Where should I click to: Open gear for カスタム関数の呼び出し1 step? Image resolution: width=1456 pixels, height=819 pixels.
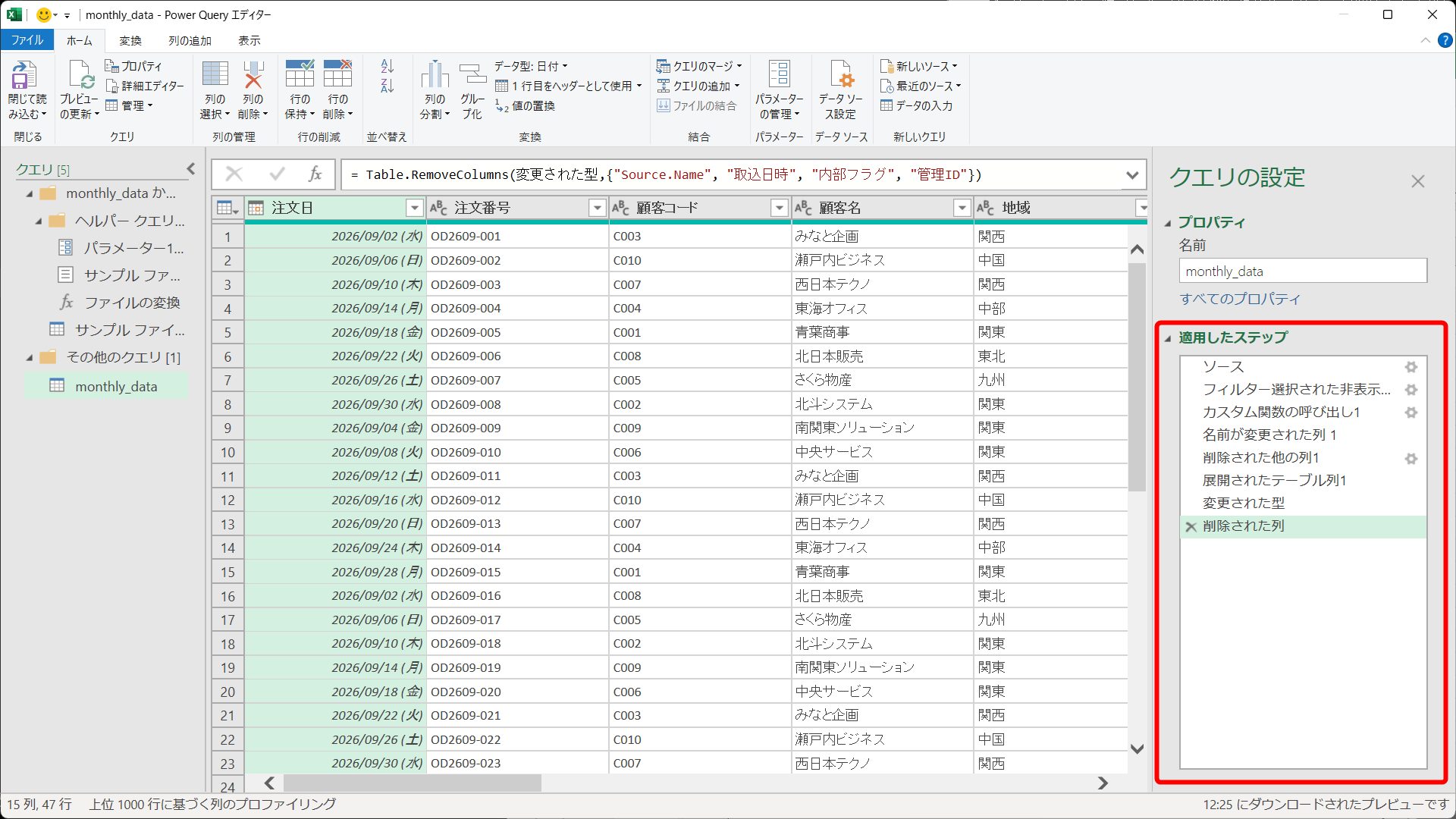pos(1411,413)
